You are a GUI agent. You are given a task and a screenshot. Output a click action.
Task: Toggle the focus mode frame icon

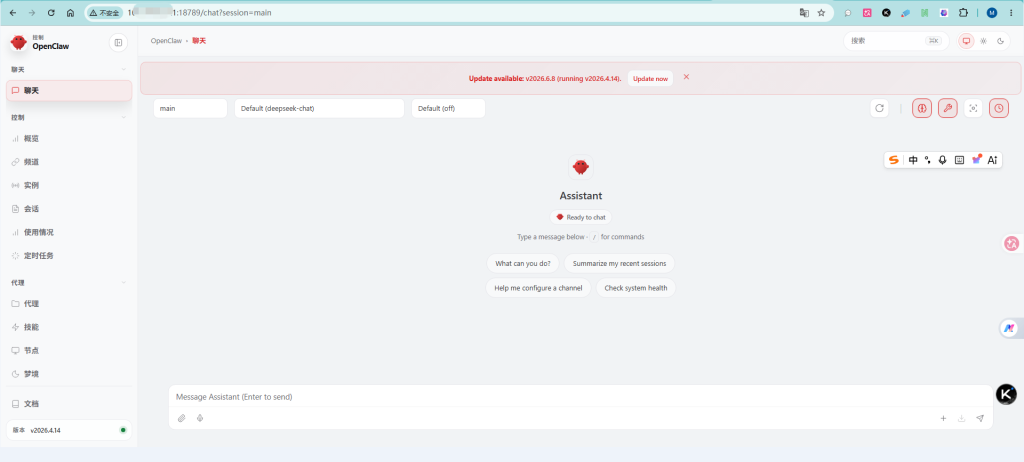point(974,108)
